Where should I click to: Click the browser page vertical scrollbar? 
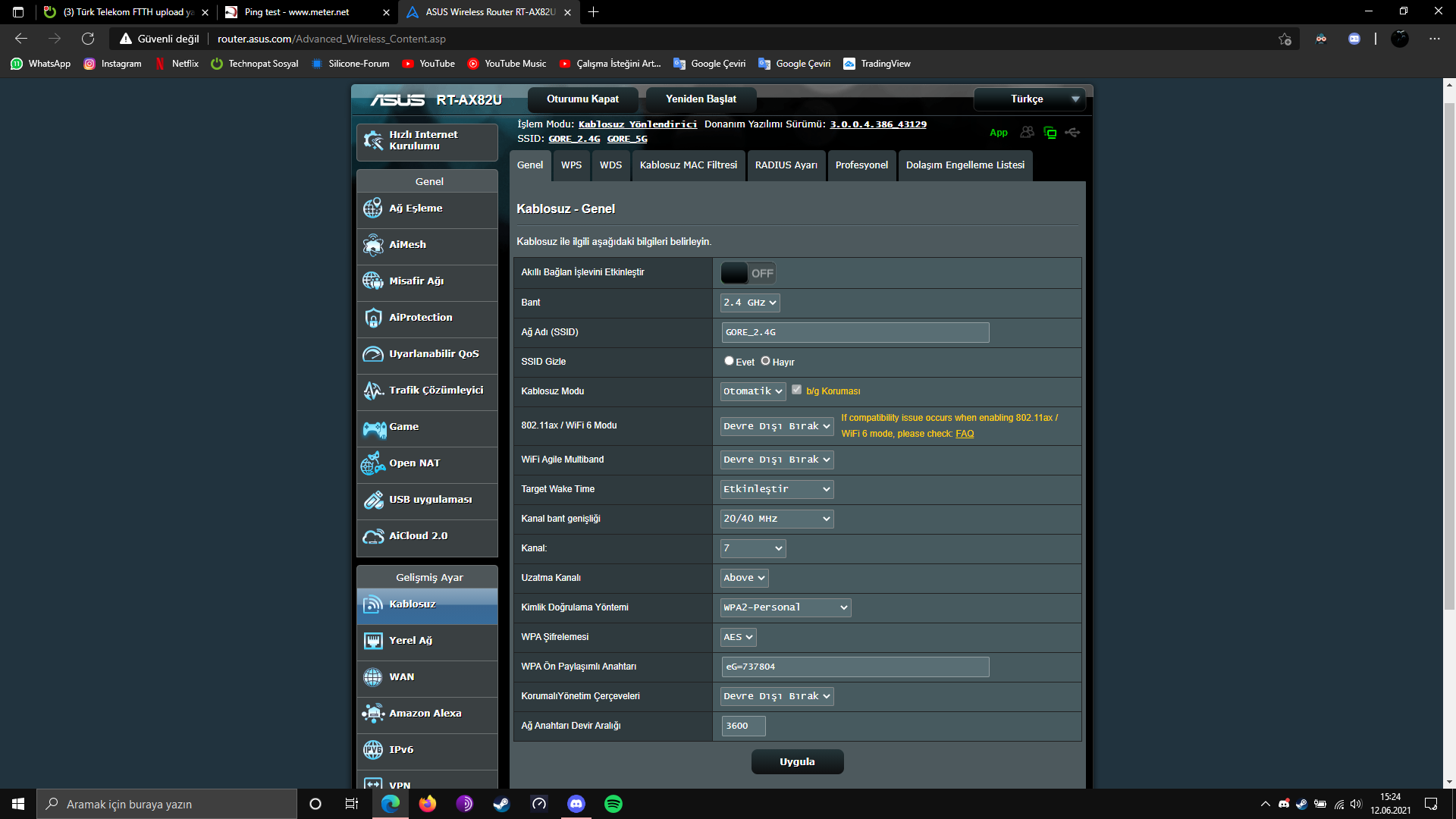(1448, 356)
